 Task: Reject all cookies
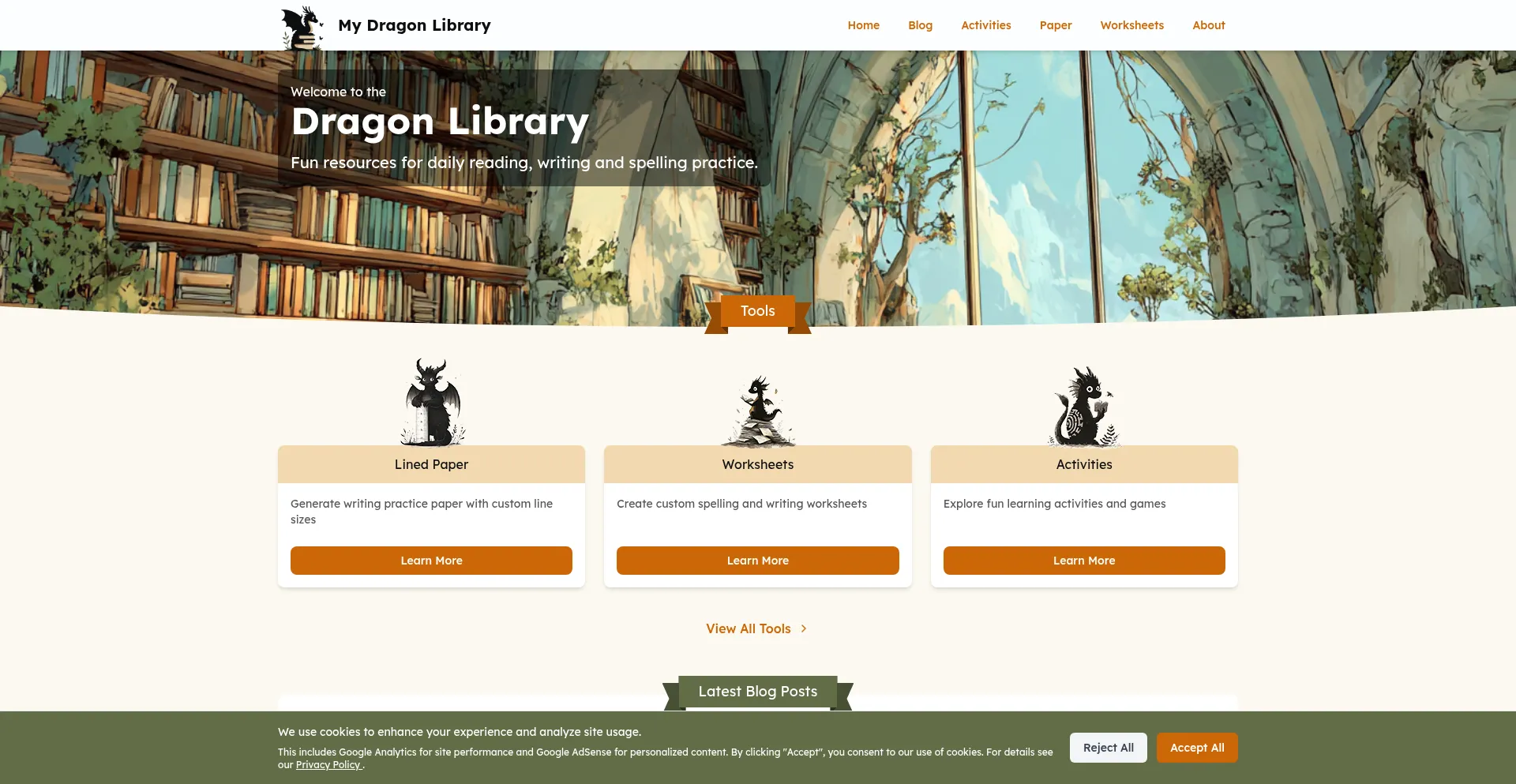(x=1109, y=748)
